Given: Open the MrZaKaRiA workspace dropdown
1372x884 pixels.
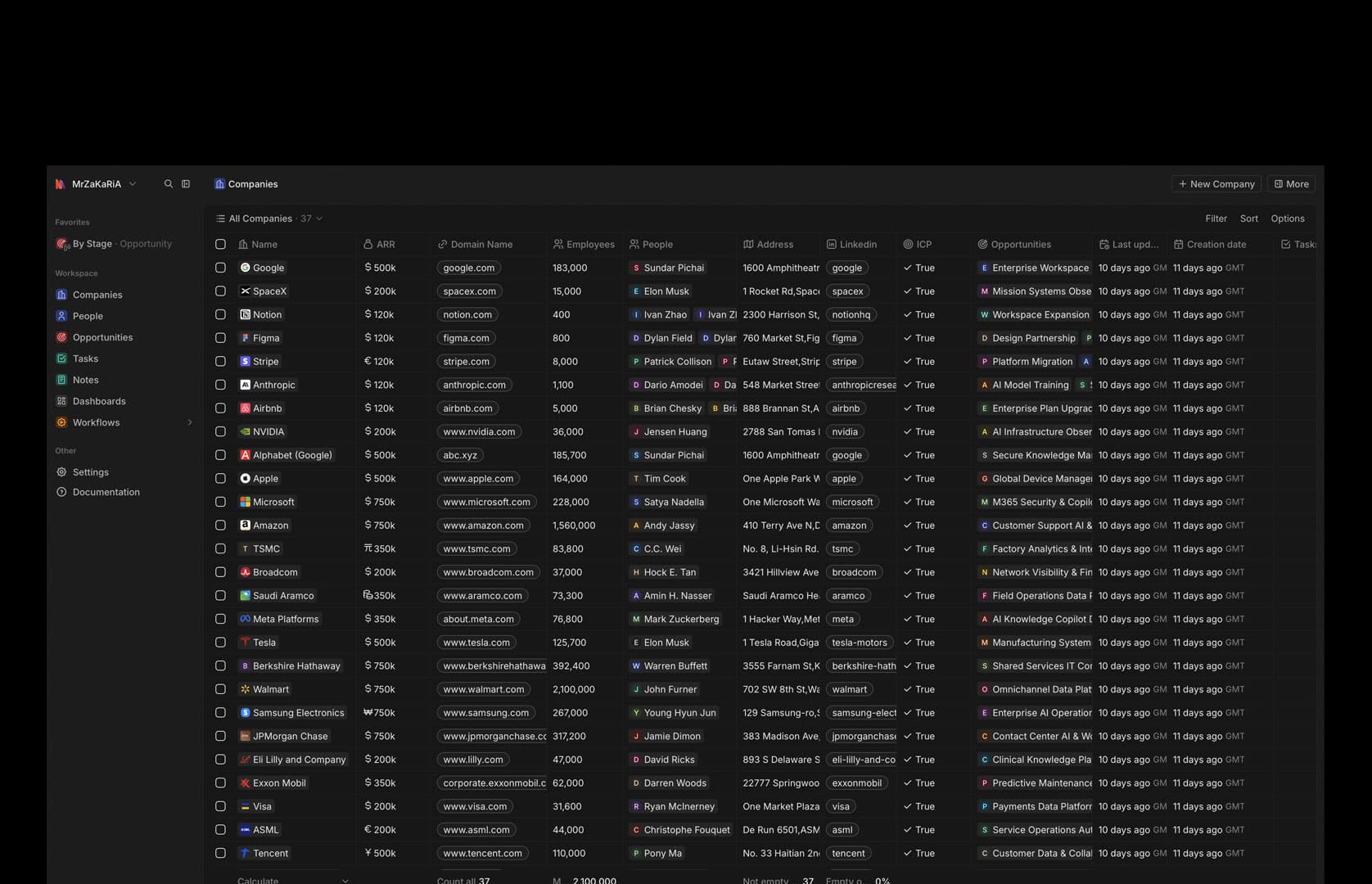Looking at the screenshot, I should point(97,184).
